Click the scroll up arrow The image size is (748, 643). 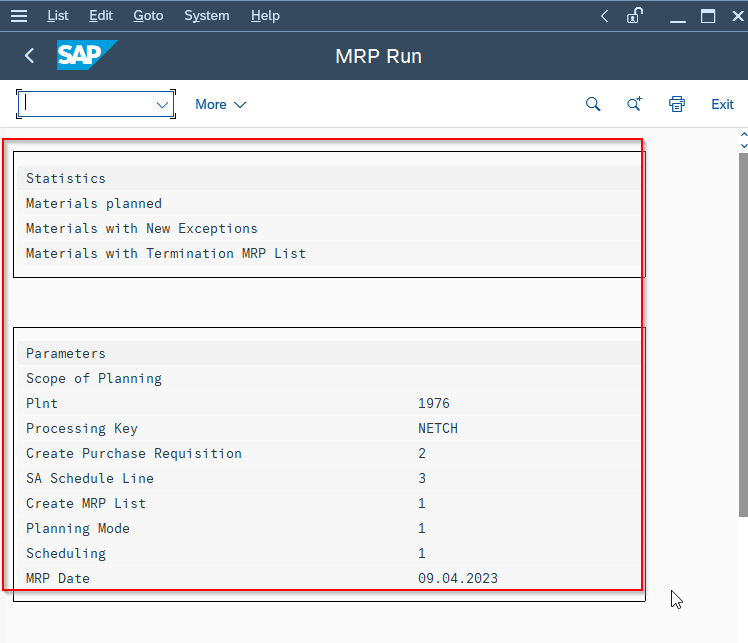744,135
